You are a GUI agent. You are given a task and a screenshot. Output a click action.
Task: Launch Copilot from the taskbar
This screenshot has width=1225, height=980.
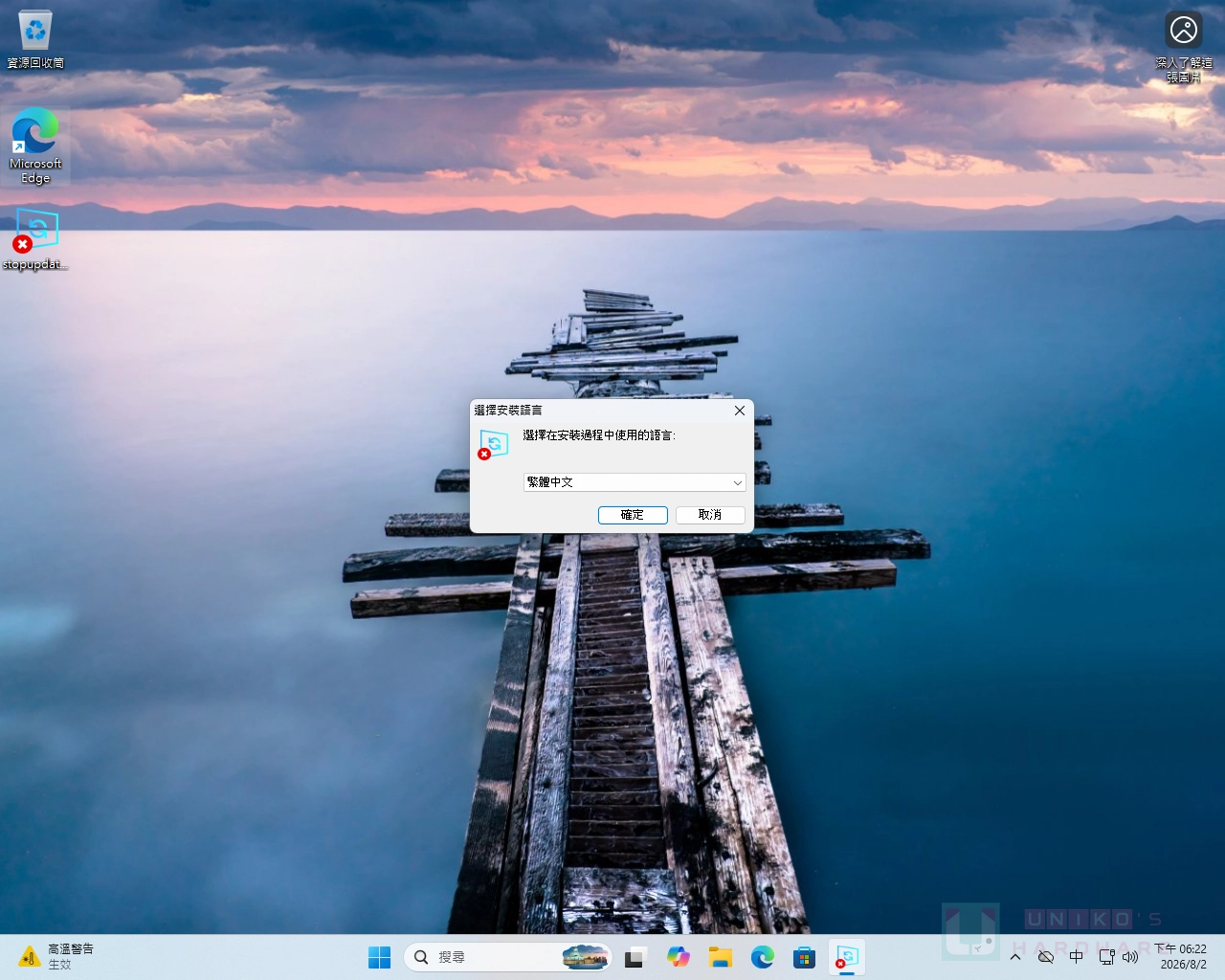click(678, 957)
